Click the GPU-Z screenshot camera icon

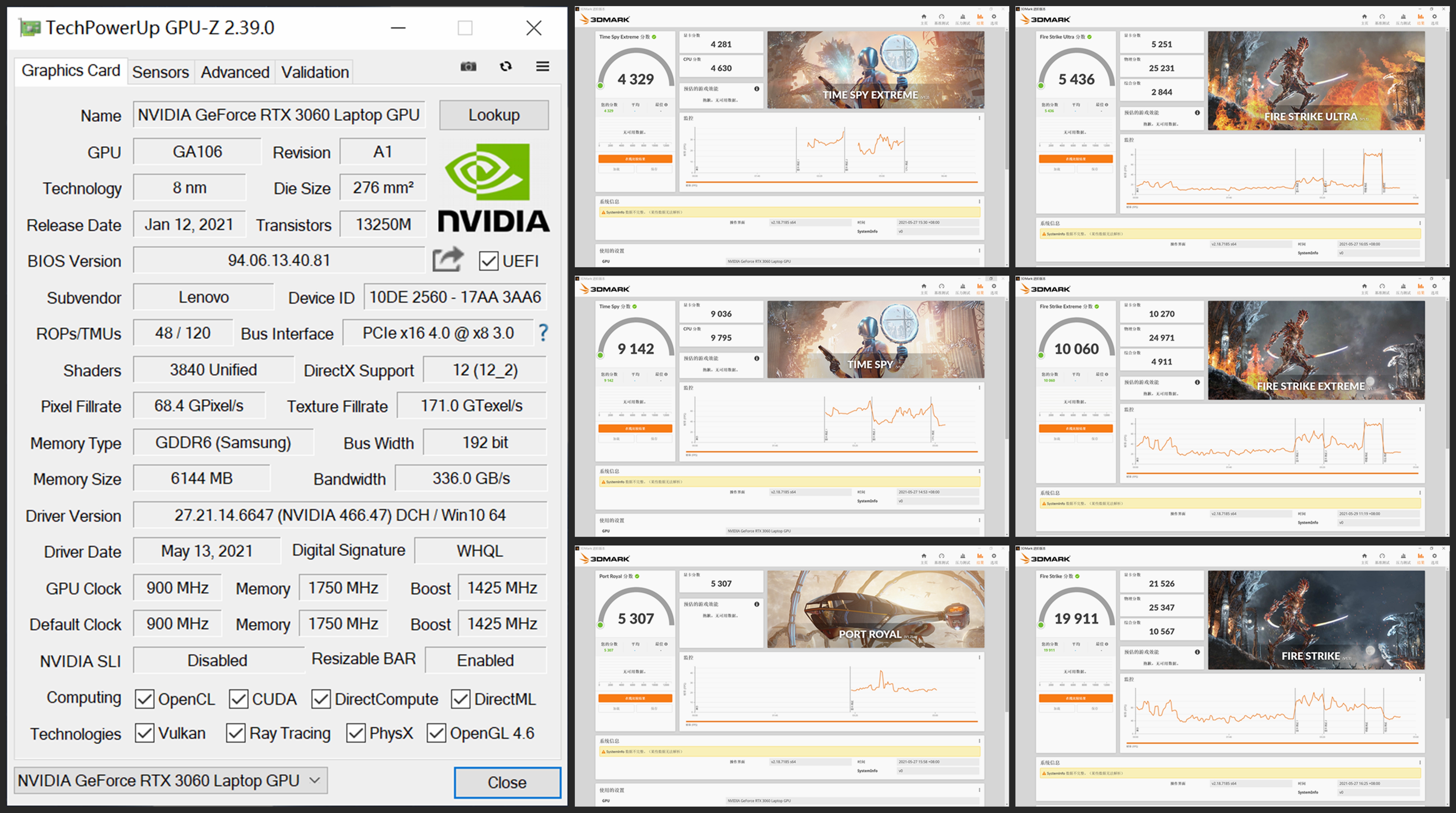tap(468, 67)
